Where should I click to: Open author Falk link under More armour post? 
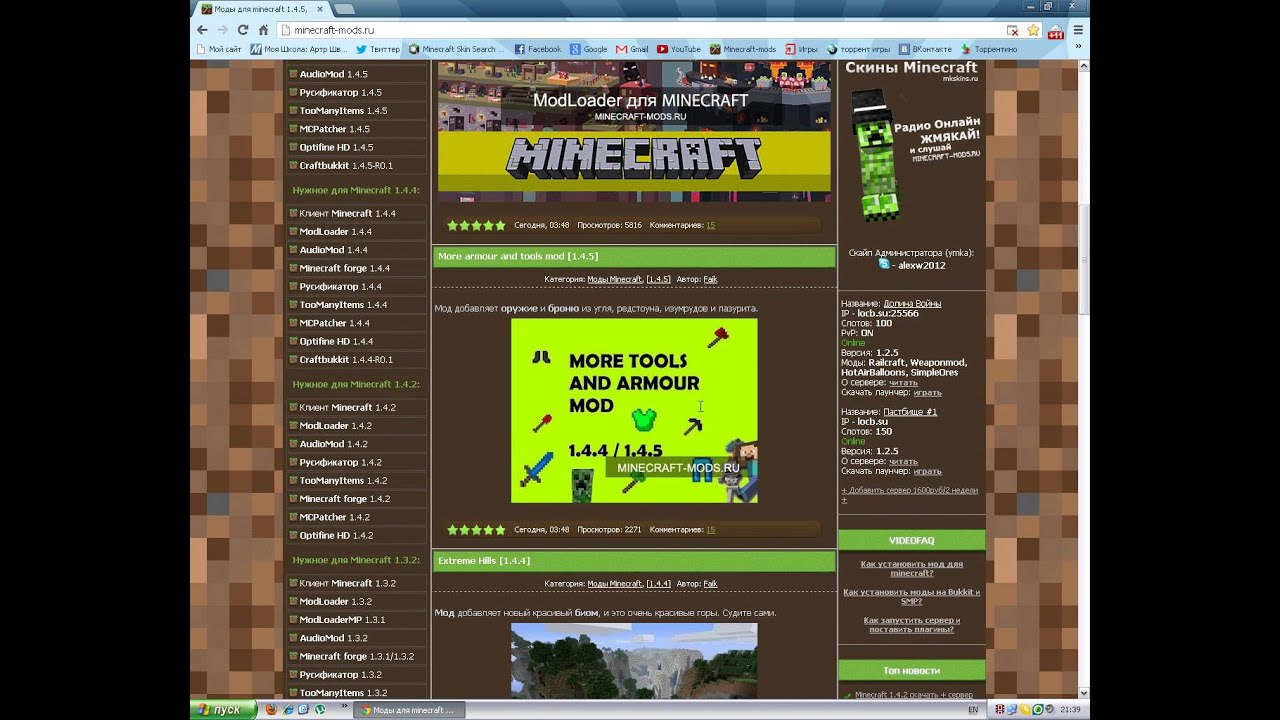click(x=710, y=279)
